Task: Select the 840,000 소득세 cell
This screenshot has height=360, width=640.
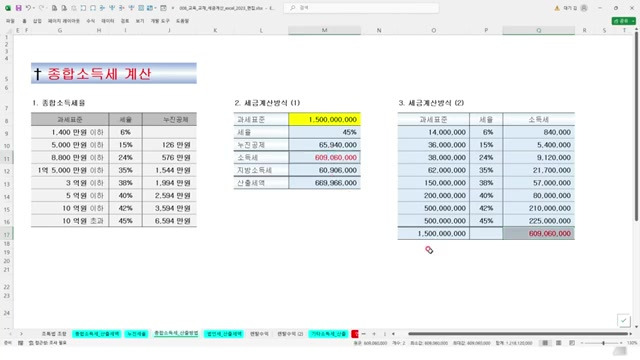Action: [539, 132]
